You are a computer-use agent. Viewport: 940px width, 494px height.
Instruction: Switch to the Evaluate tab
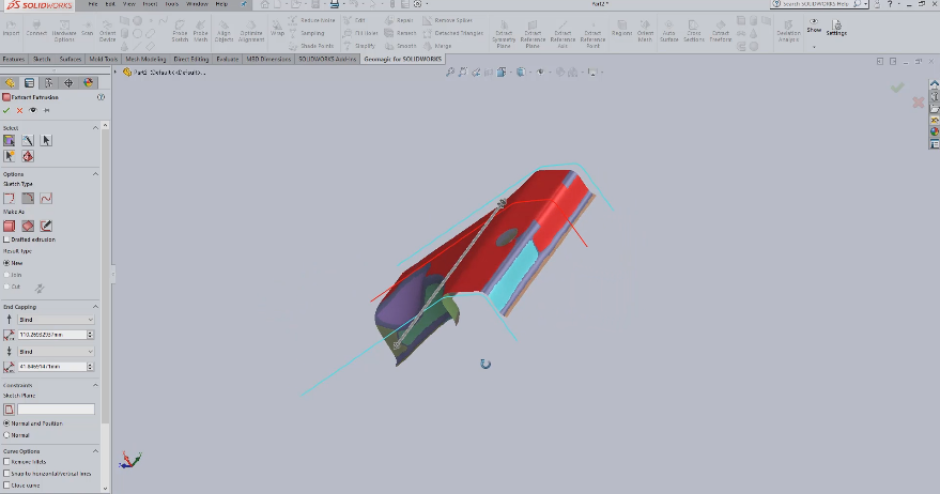pyautogui.click(x=227, y=59)
